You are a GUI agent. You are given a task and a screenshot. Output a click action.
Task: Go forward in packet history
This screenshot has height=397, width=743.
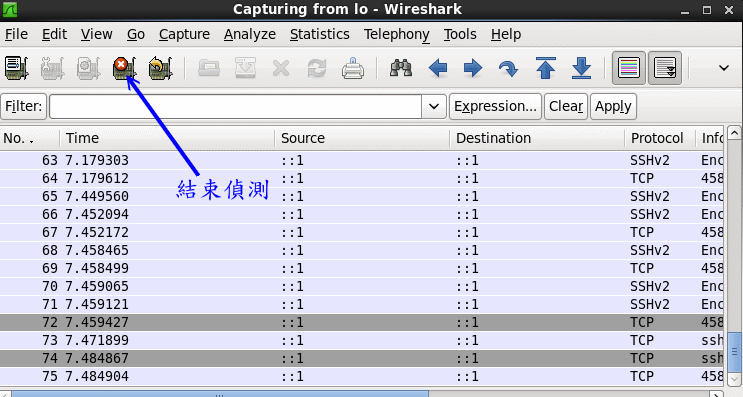click(472, 68)
